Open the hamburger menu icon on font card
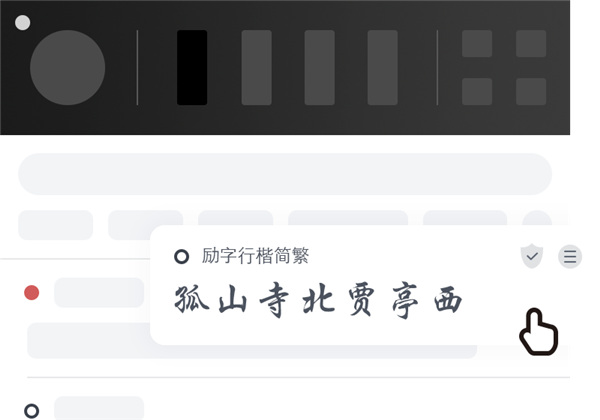 (x=570, y=256)
